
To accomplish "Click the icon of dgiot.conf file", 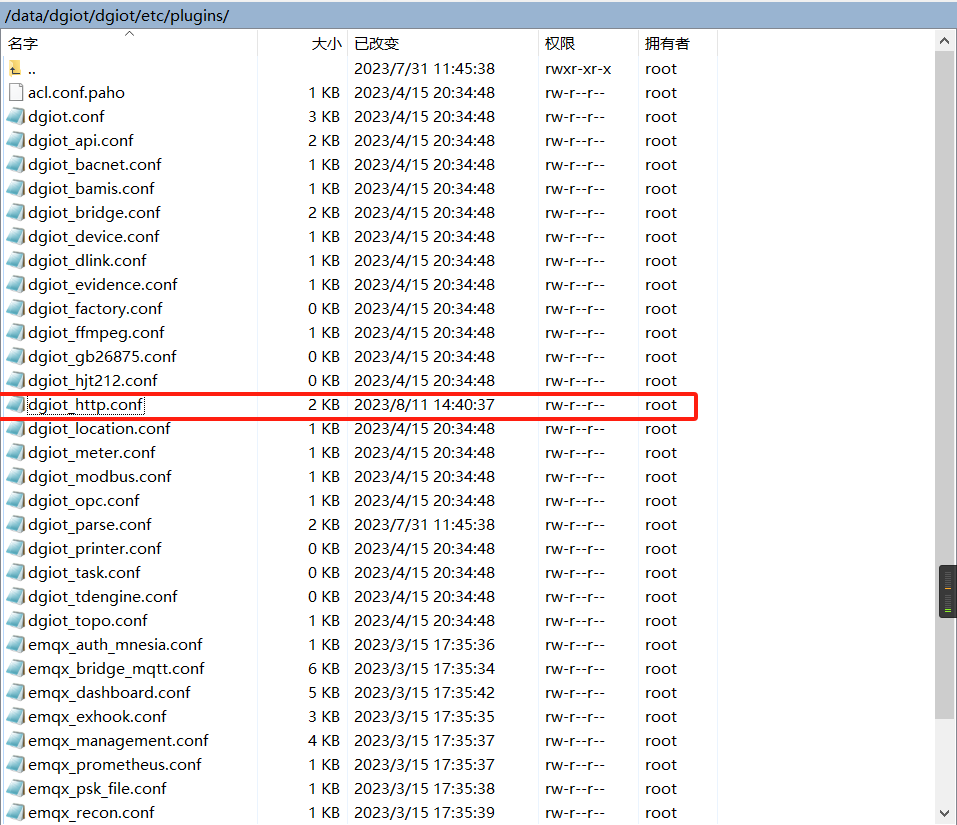I will tap(16, 117).
